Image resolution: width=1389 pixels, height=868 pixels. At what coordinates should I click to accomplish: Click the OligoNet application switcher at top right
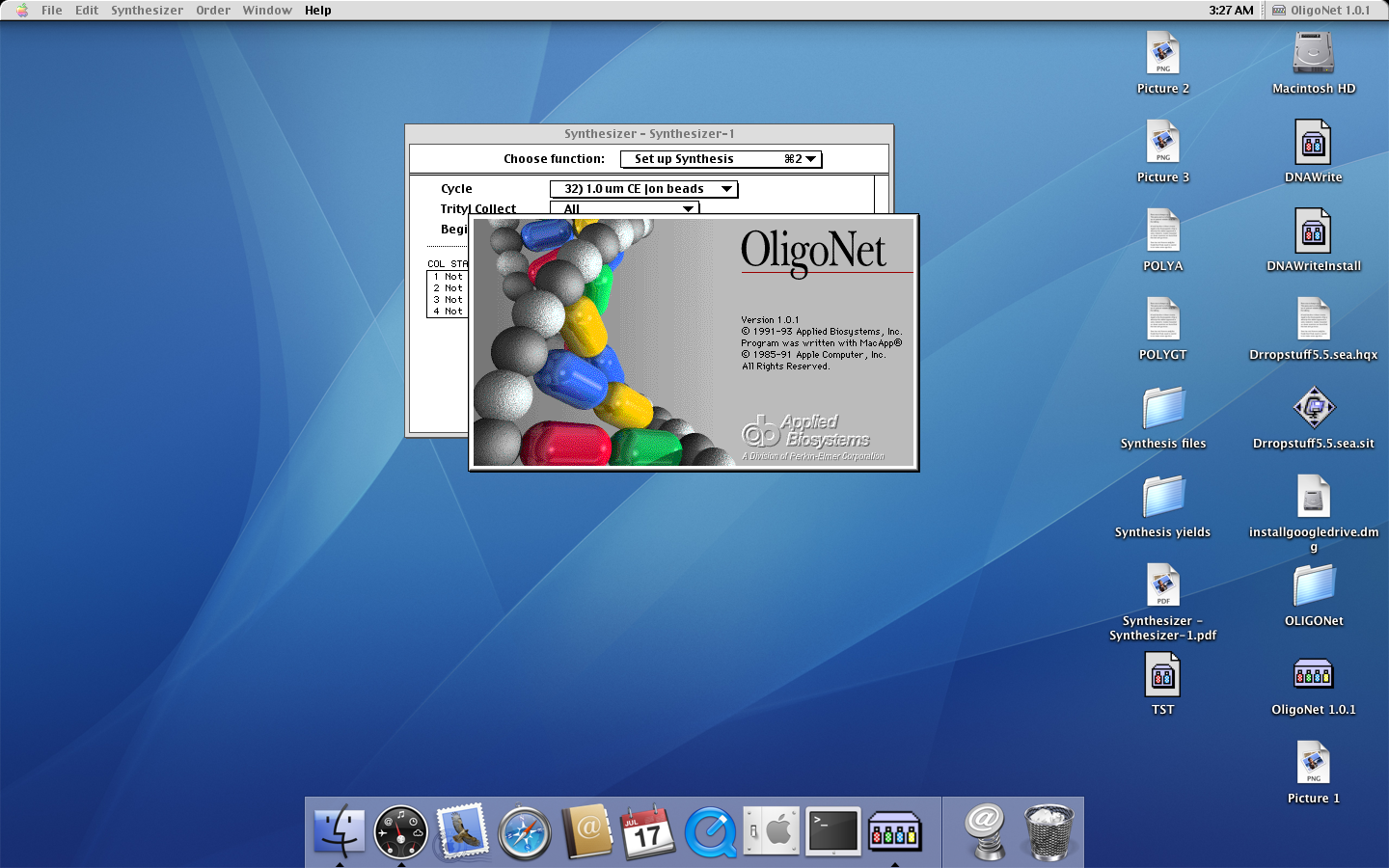(1321, 11)
